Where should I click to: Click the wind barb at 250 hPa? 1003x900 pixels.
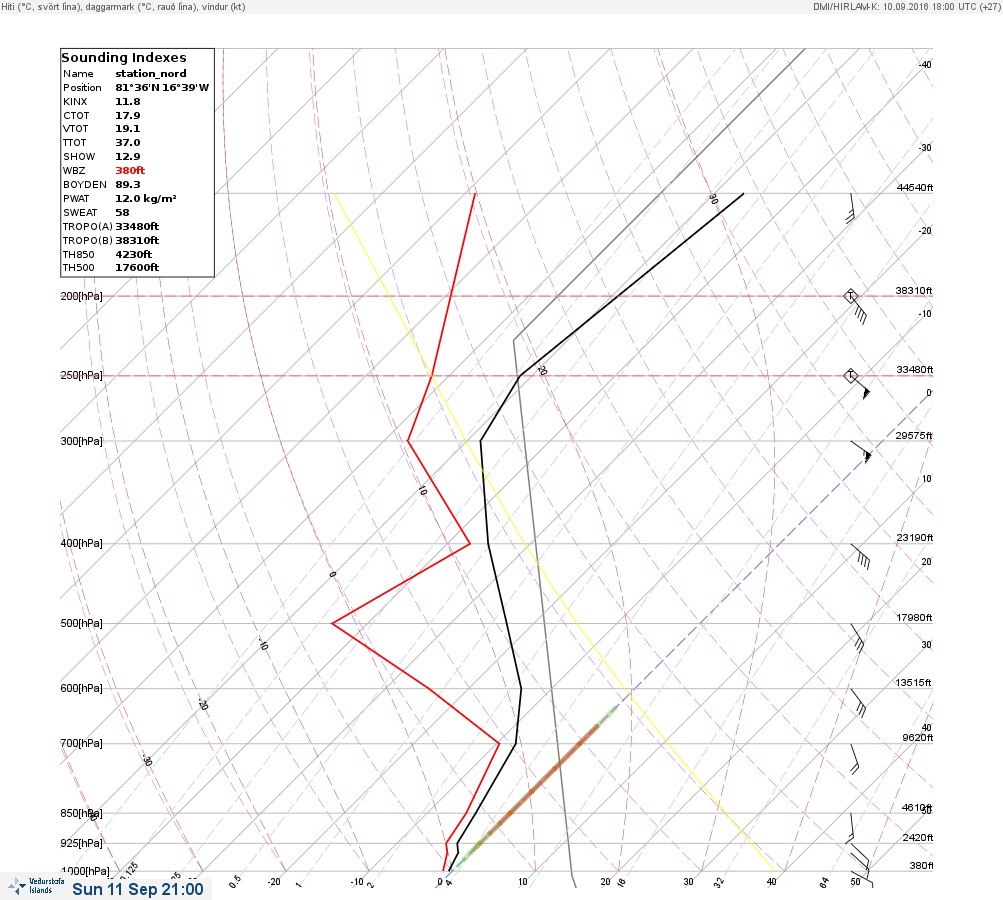tap(857, 384)
